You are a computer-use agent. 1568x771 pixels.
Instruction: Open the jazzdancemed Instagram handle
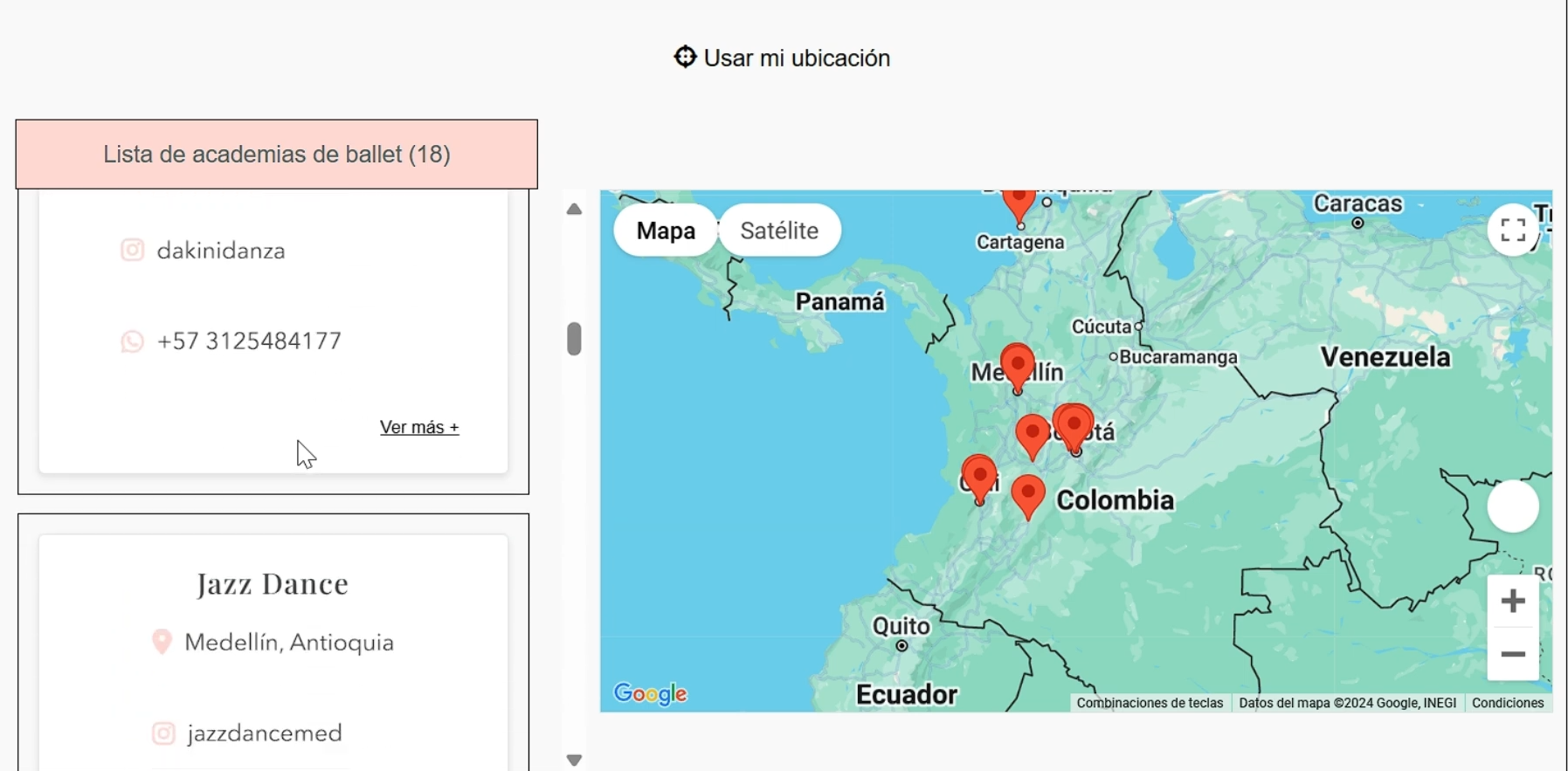265,733
